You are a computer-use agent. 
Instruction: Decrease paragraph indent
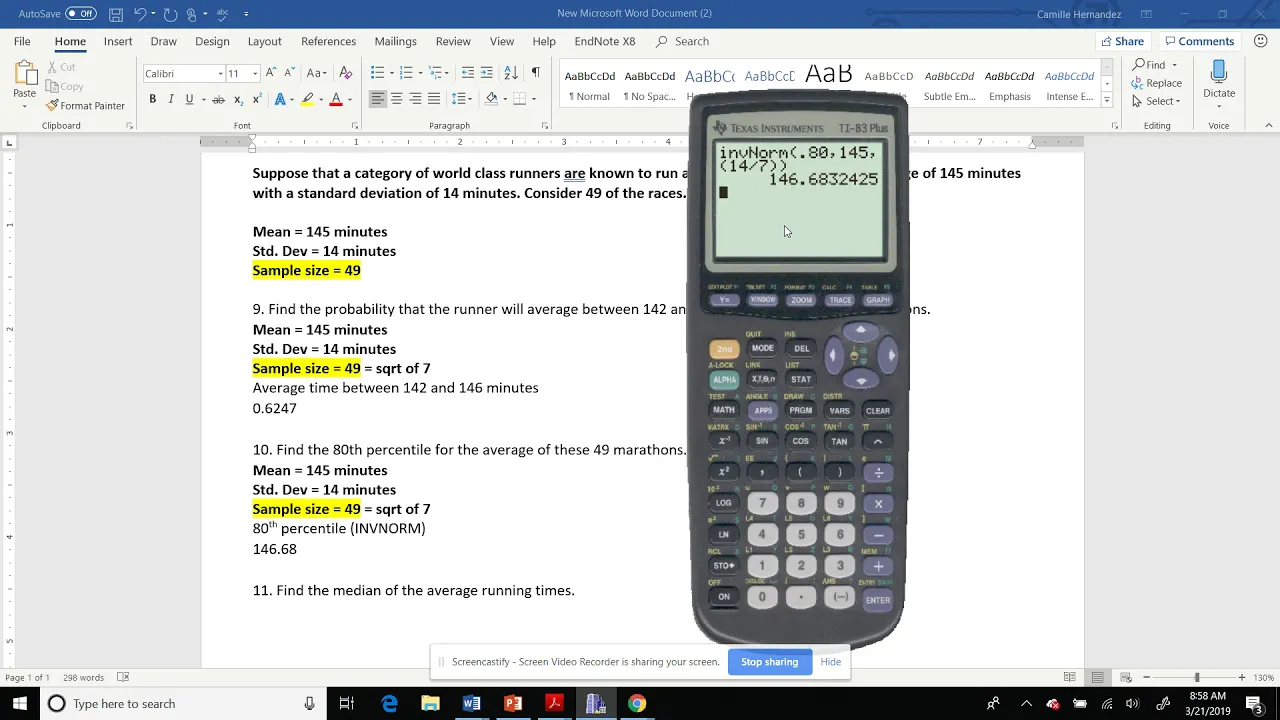467,73
